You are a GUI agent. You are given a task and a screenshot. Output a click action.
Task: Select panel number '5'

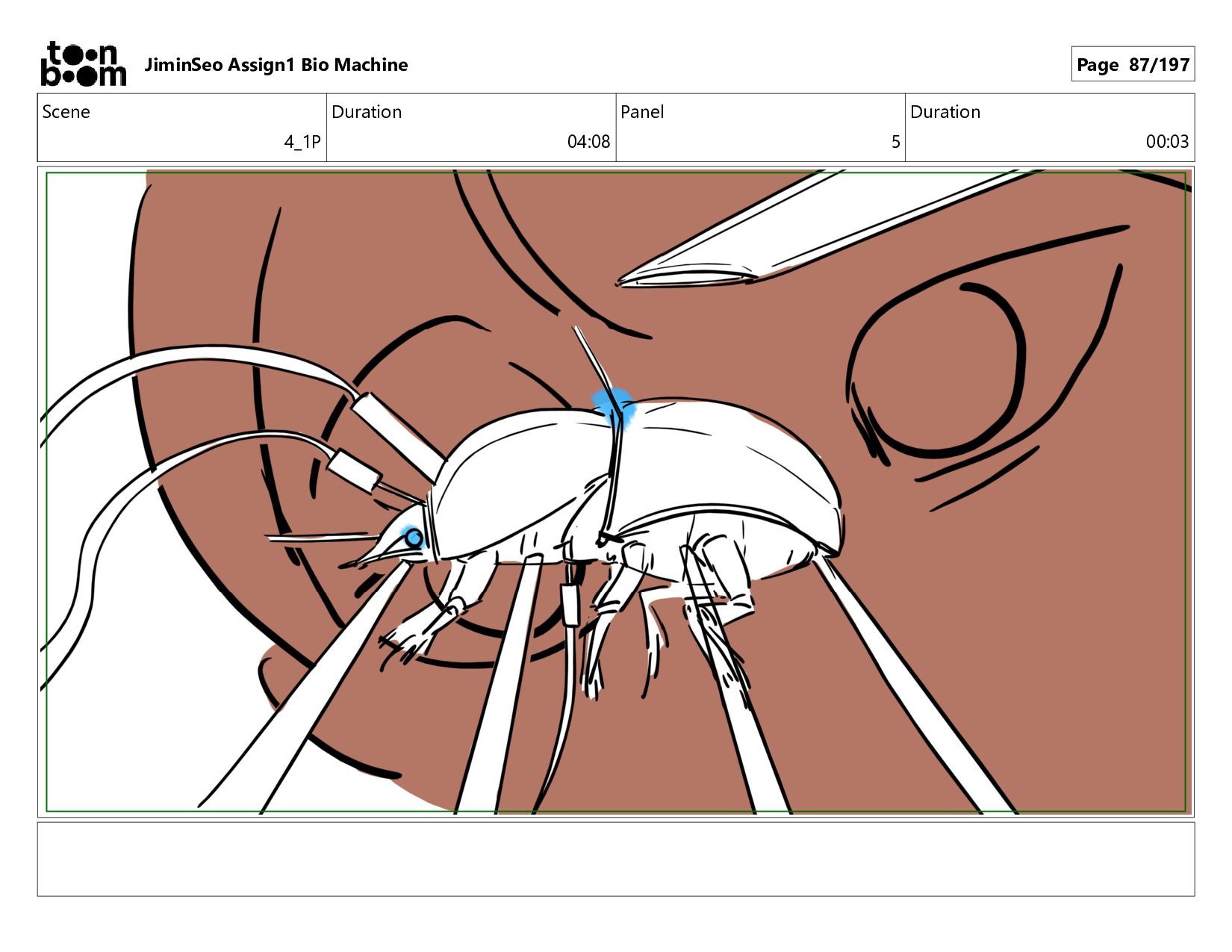895,142
